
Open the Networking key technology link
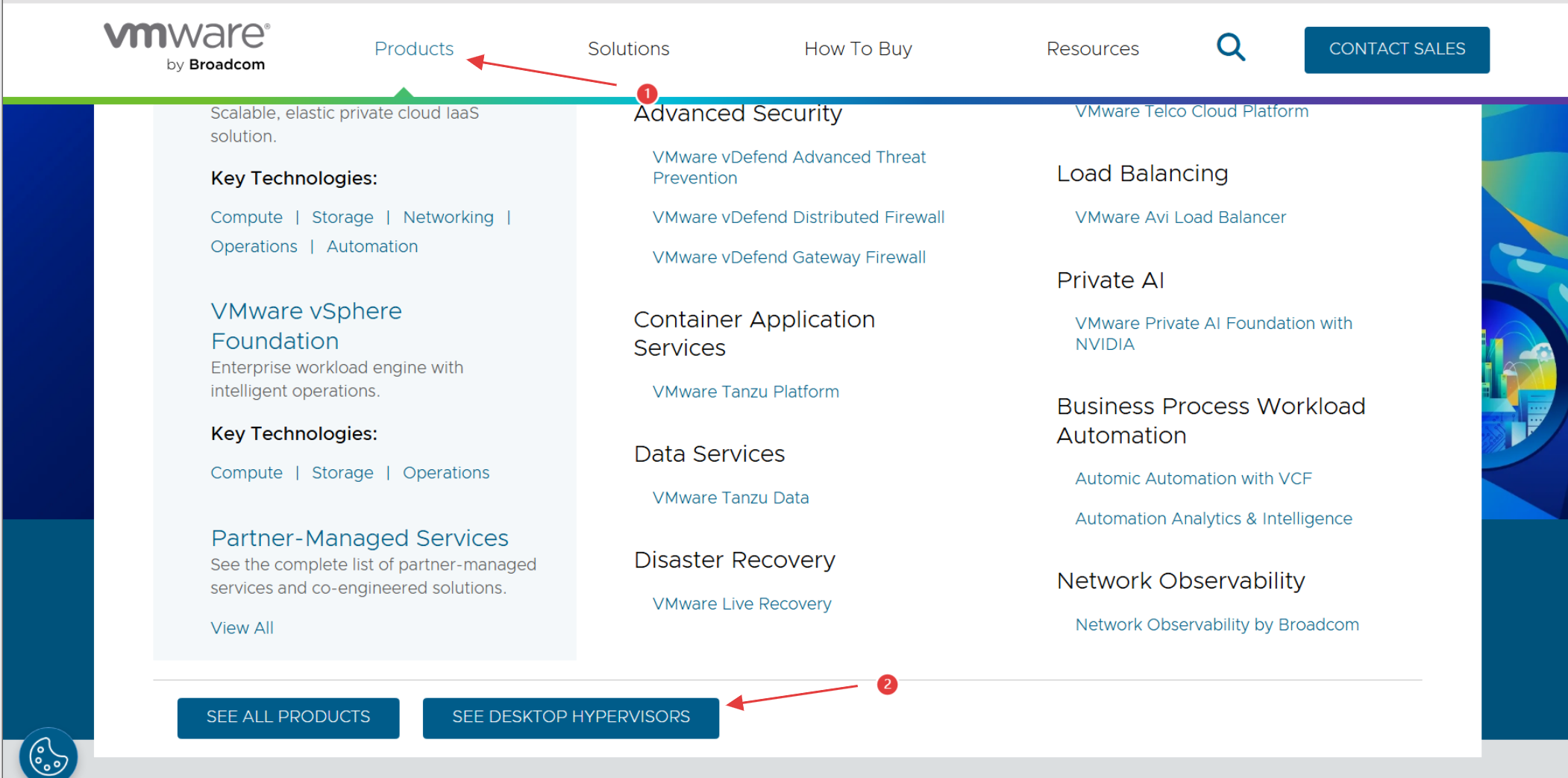(448, 217)
